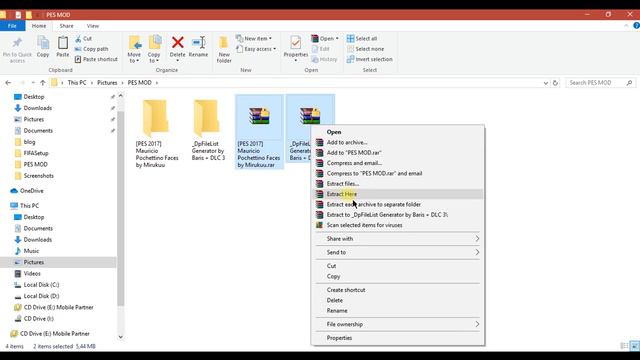Go back with navigation arrow
Viewport: 640px width, 360px height.
8,82
